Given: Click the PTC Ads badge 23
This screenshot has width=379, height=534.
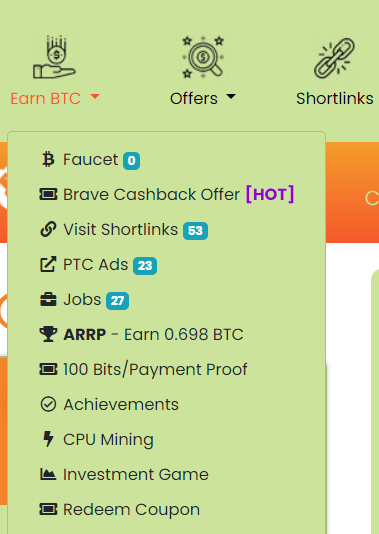Looking at the screenshot, I should tap(145, 266).
